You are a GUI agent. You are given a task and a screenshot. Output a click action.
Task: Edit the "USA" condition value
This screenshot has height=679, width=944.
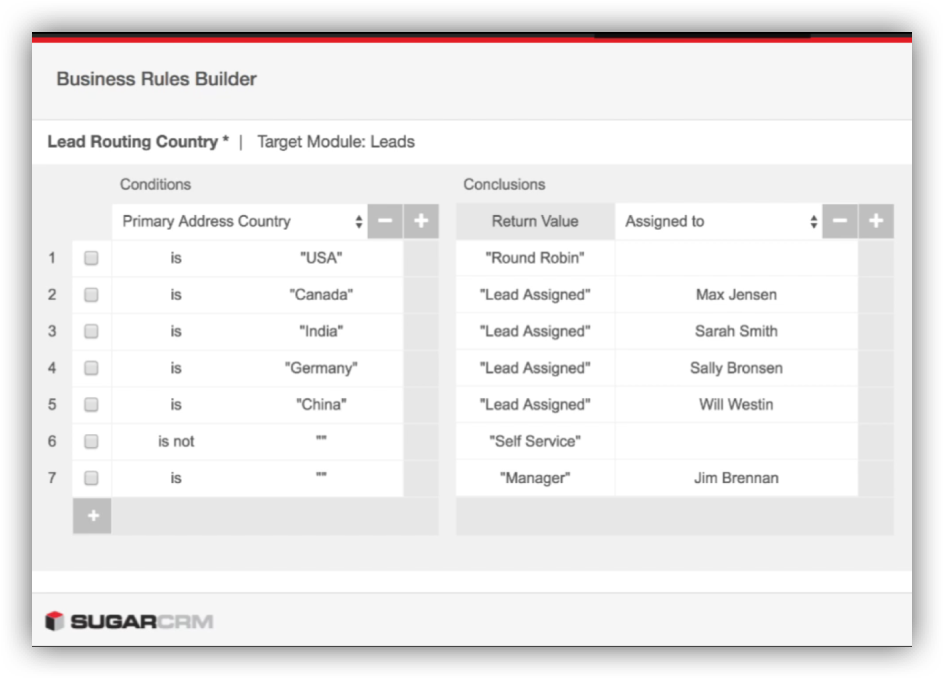[321, 258]
